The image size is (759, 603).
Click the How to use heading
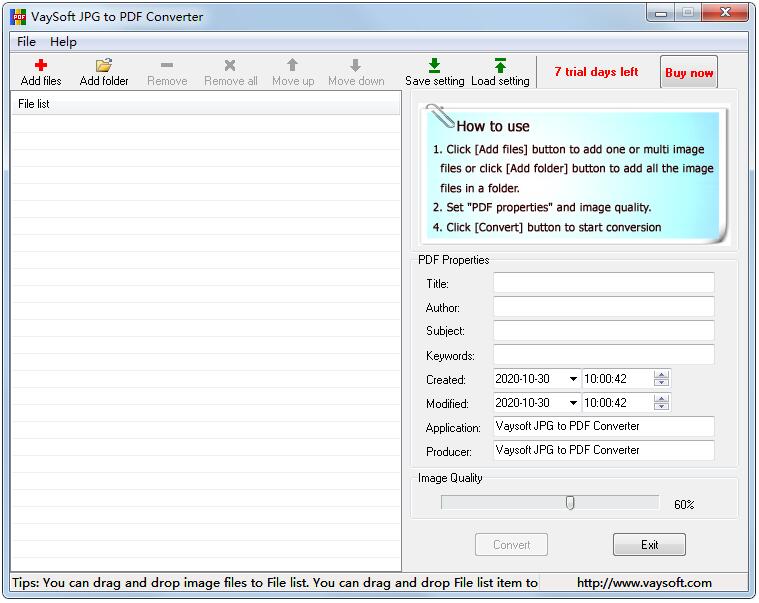coord(493,126)
